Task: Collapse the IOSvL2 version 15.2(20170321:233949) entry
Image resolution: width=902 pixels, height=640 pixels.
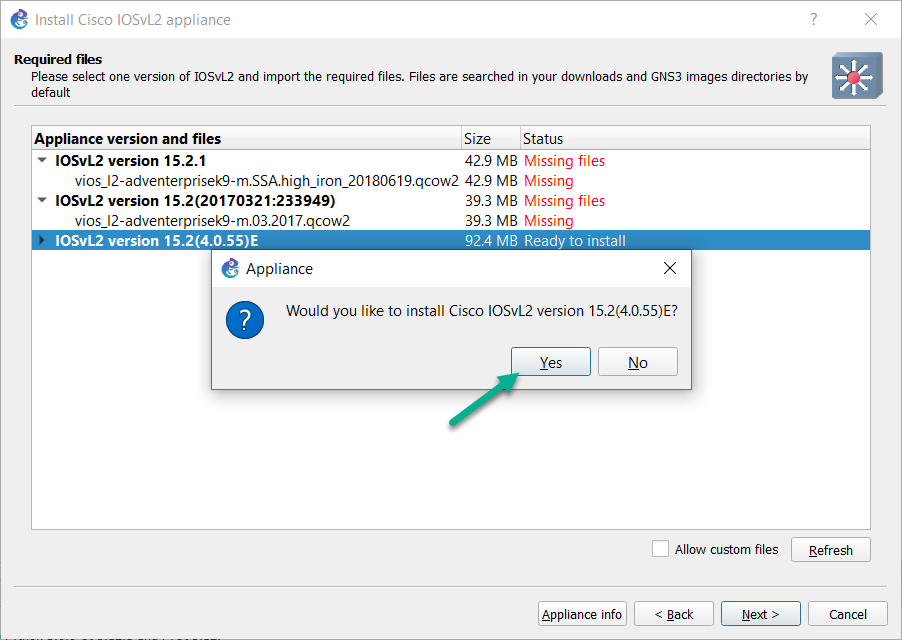Action: point(42,201)
